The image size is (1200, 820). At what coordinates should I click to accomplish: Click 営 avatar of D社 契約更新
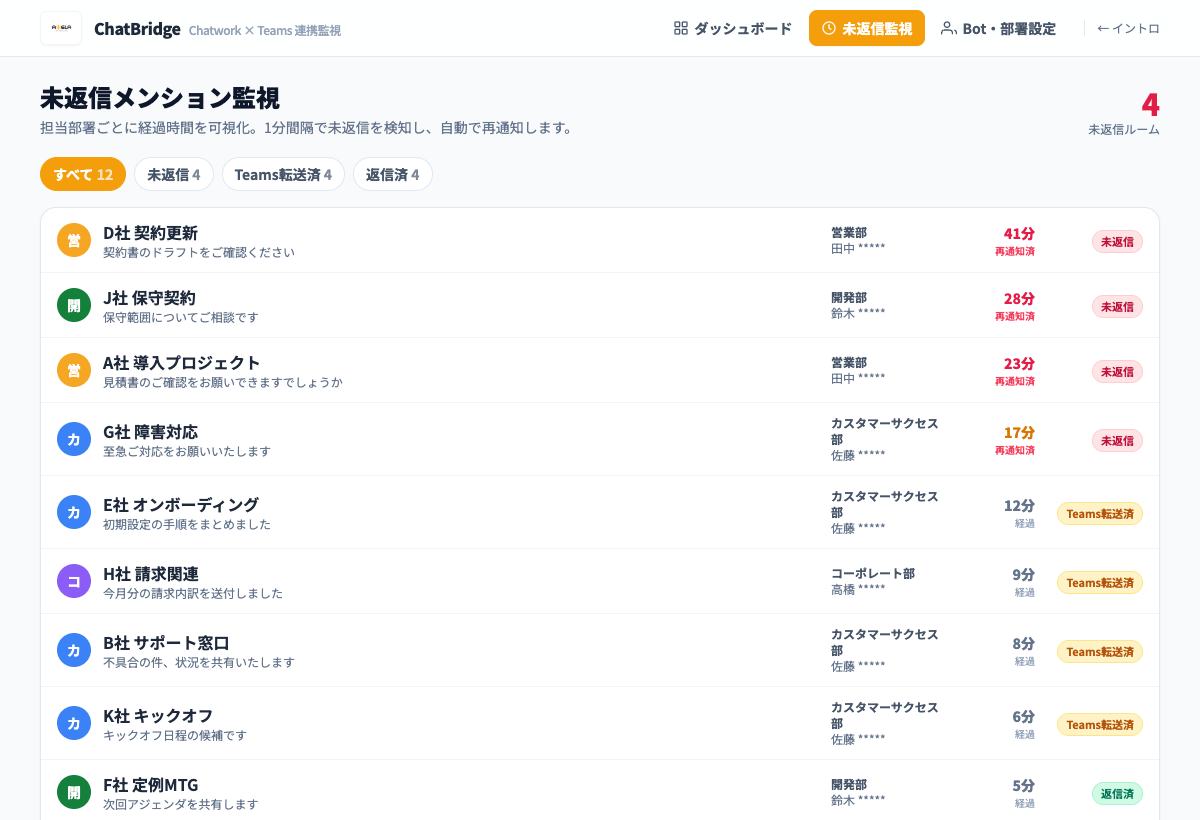(74, 240)
